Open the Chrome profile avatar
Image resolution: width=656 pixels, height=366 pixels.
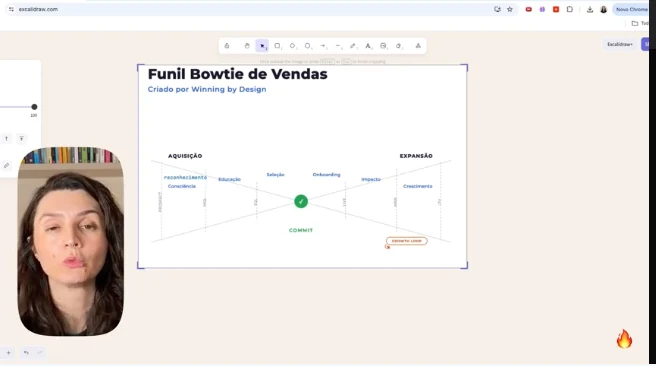point(603,9)
